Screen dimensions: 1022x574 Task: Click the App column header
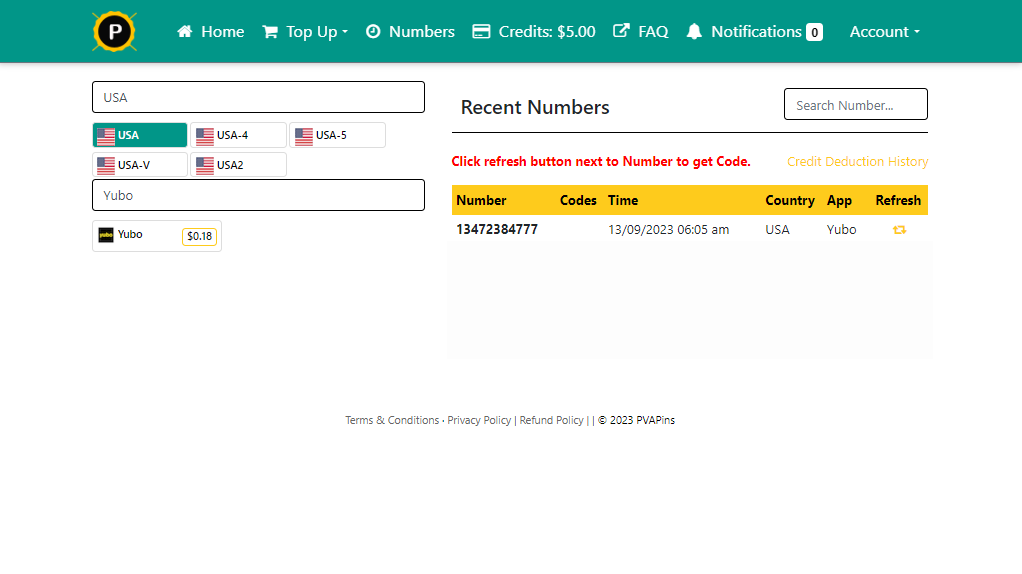pyautogui.click(x=839, y=200)
